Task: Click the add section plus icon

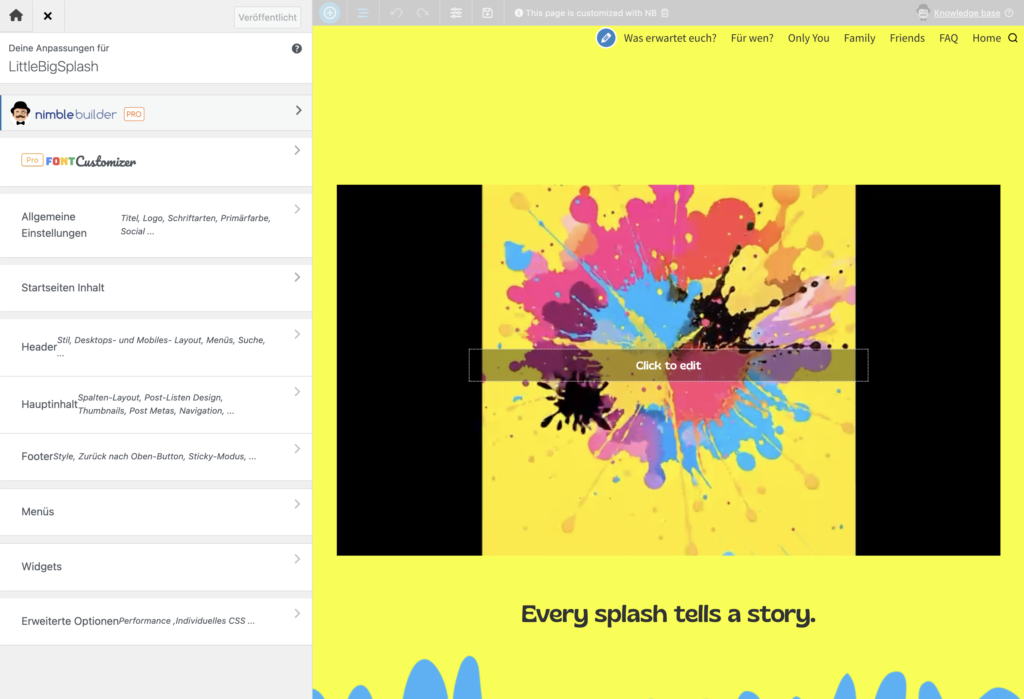Action: (x=330, y=13)
